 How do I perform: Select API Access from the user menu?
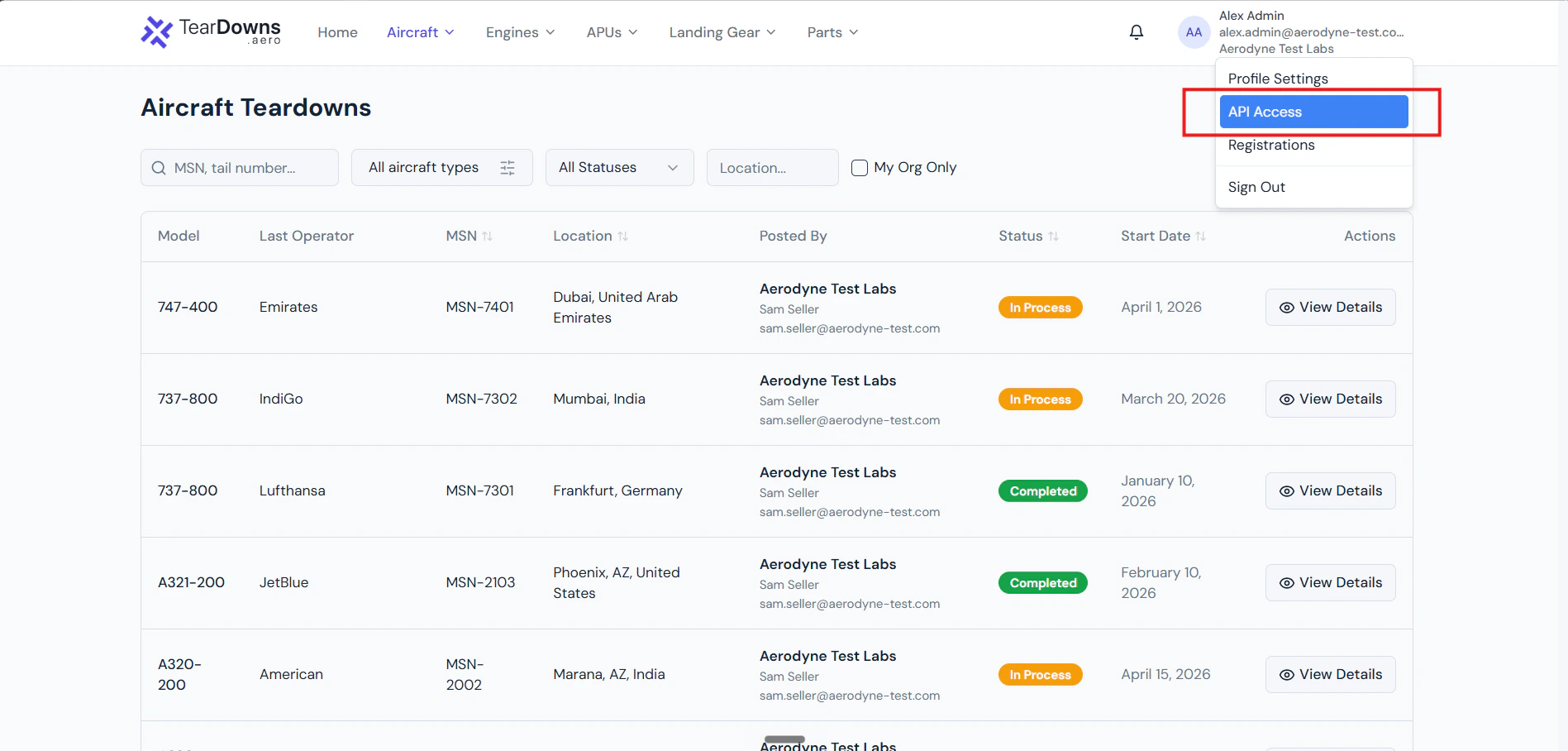point(1313,112)
